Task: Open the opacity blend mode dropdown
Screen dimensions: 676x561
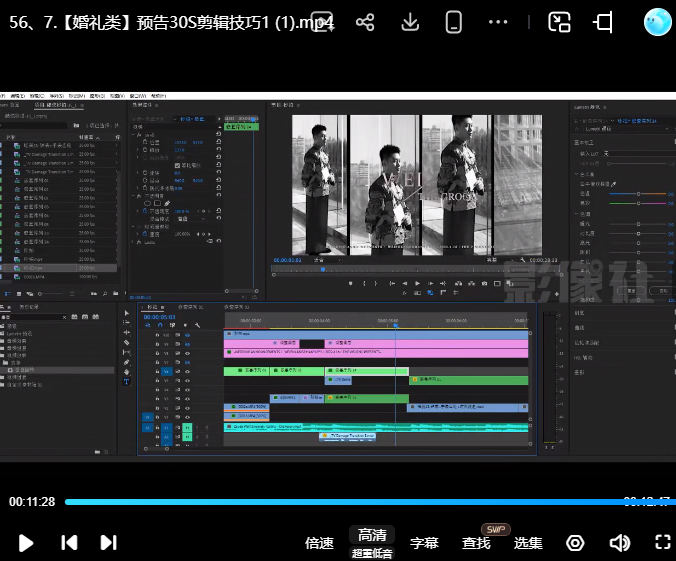Action: [x=192, y=219]
